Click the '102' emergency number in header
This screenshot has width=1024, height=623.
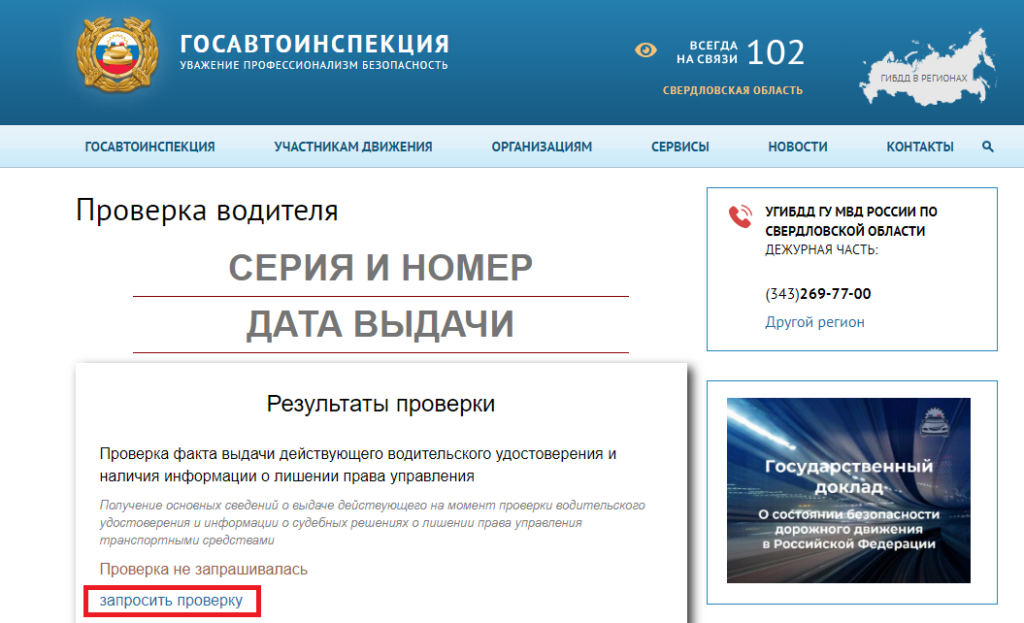[x=775, y=52]
